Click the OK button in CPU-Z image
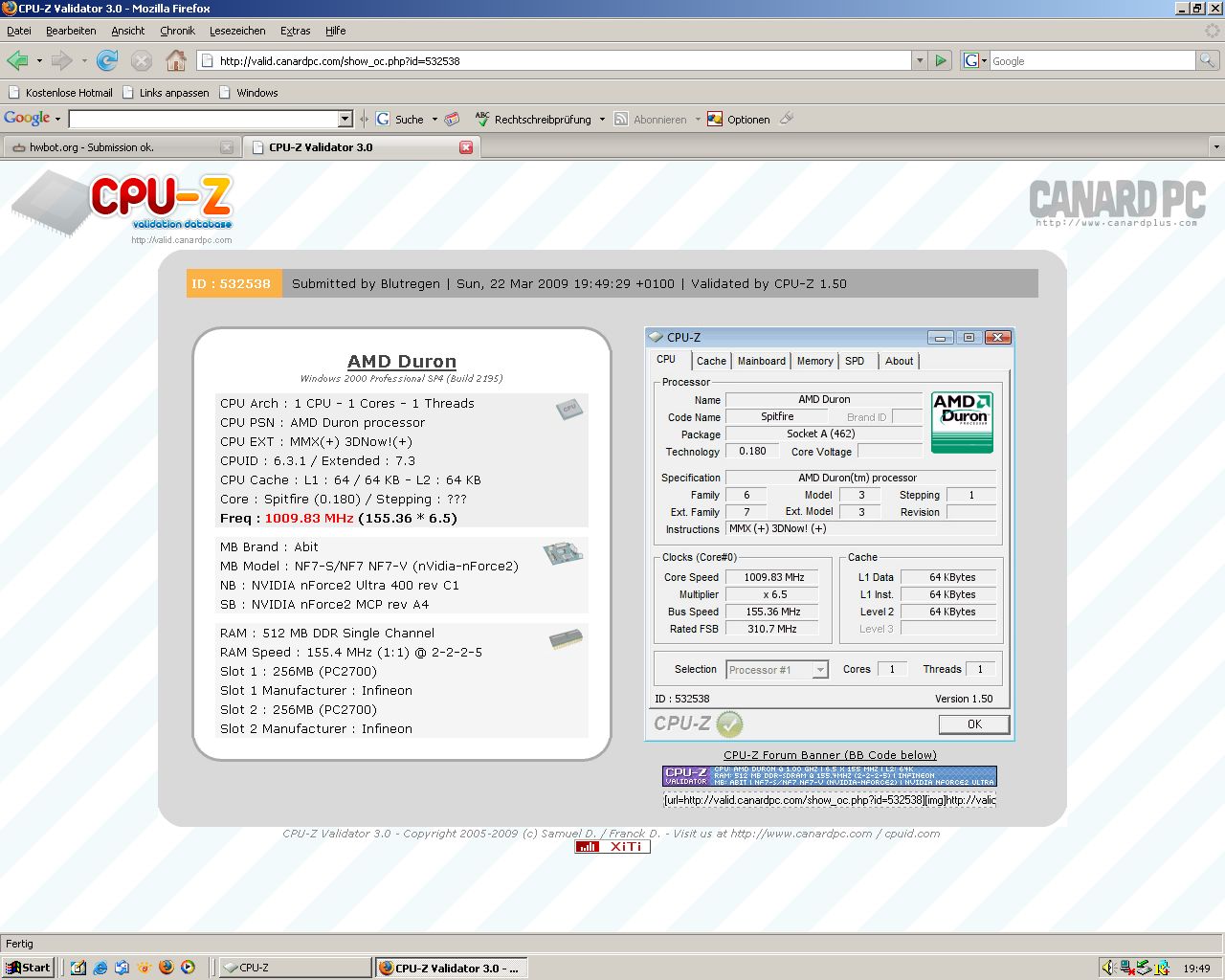This screenshot has width=1225, height=980. click(x=974, y=724)
